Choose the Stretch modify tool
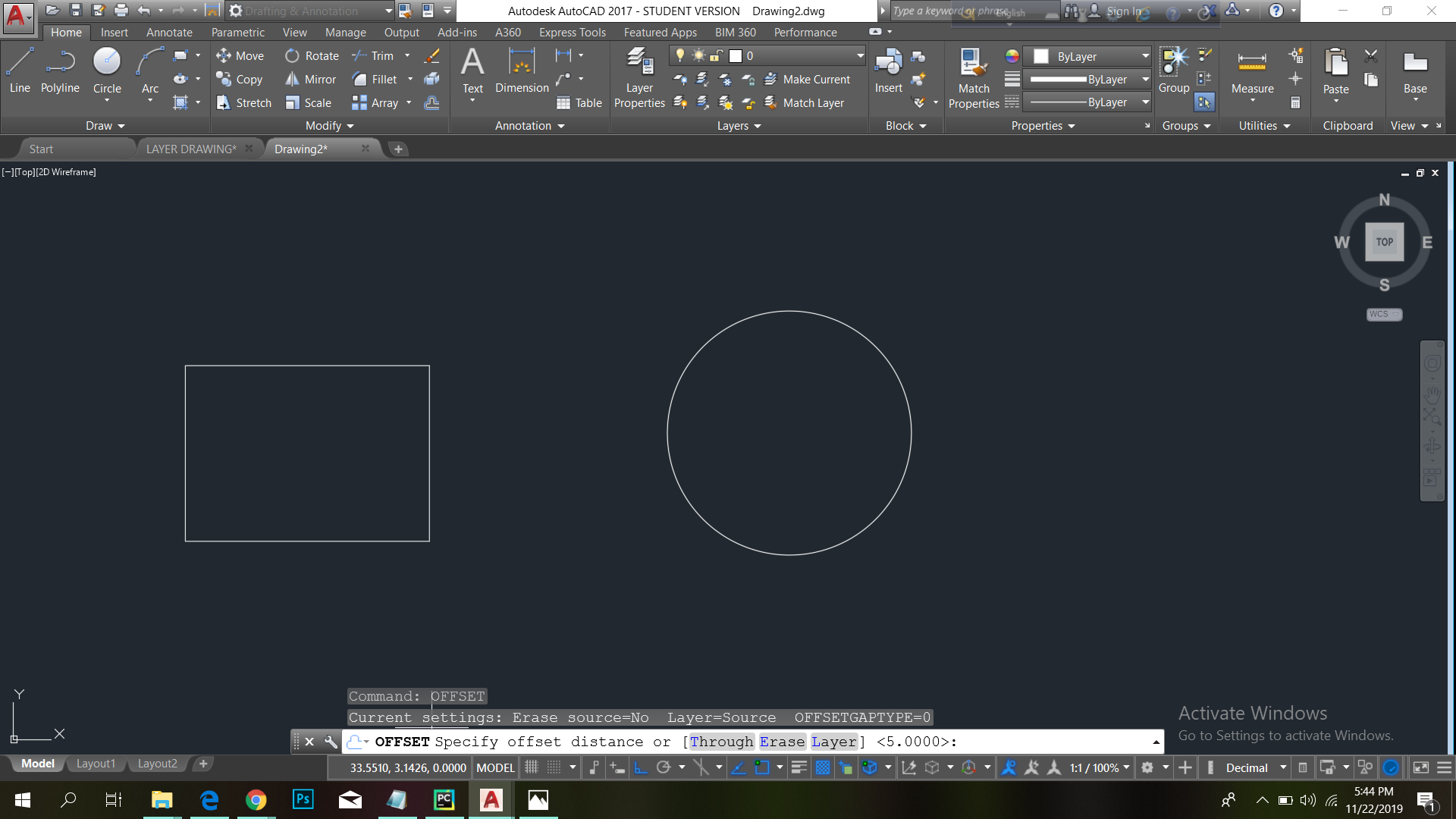The width and height of the screenshot is (1456, 819). (243, 102)
